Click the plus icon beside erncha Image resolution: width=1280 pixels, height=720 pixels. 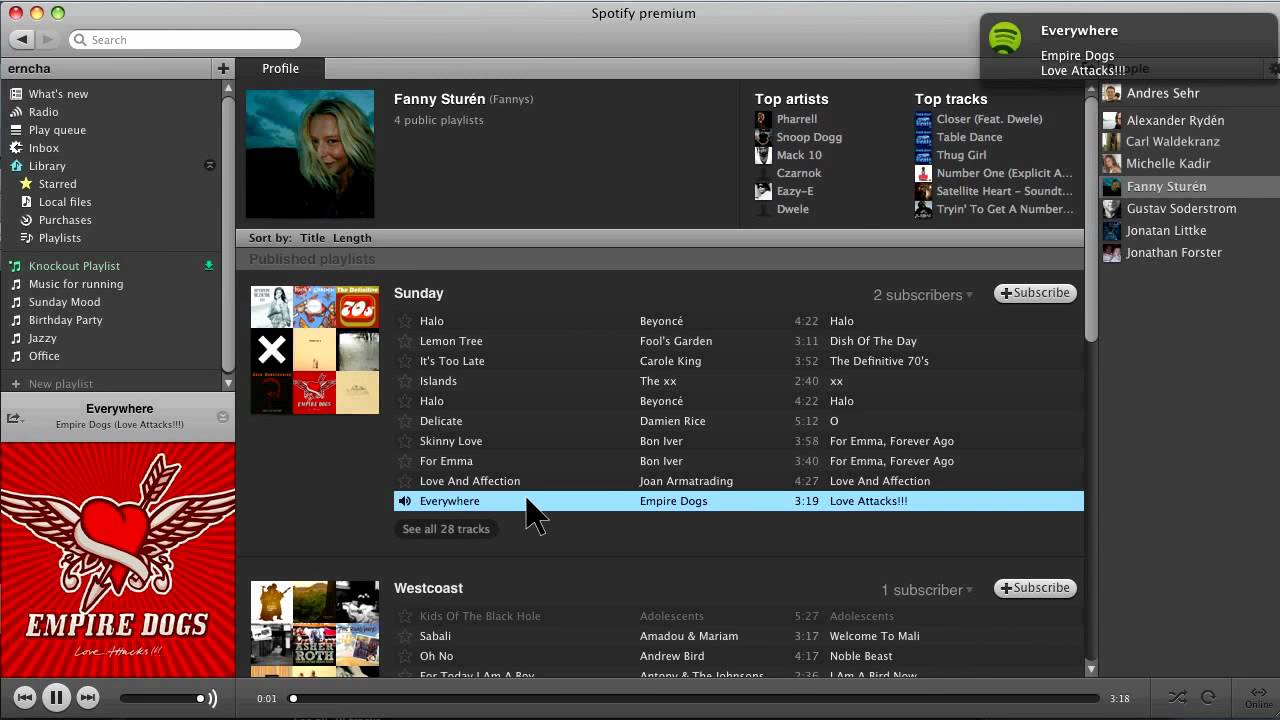click(223, 68)
